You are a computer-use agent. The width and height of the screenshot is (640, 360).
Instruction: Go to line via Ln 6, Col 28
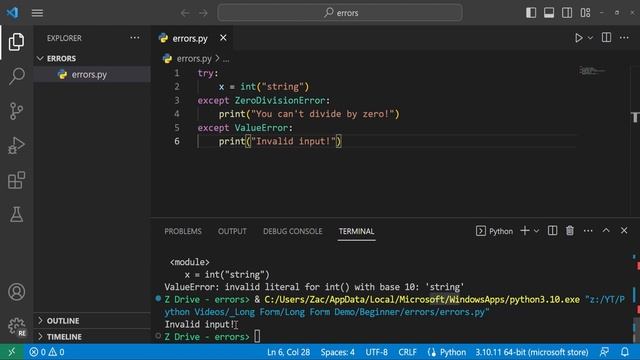pyautogui.click(x=289, y=352)
